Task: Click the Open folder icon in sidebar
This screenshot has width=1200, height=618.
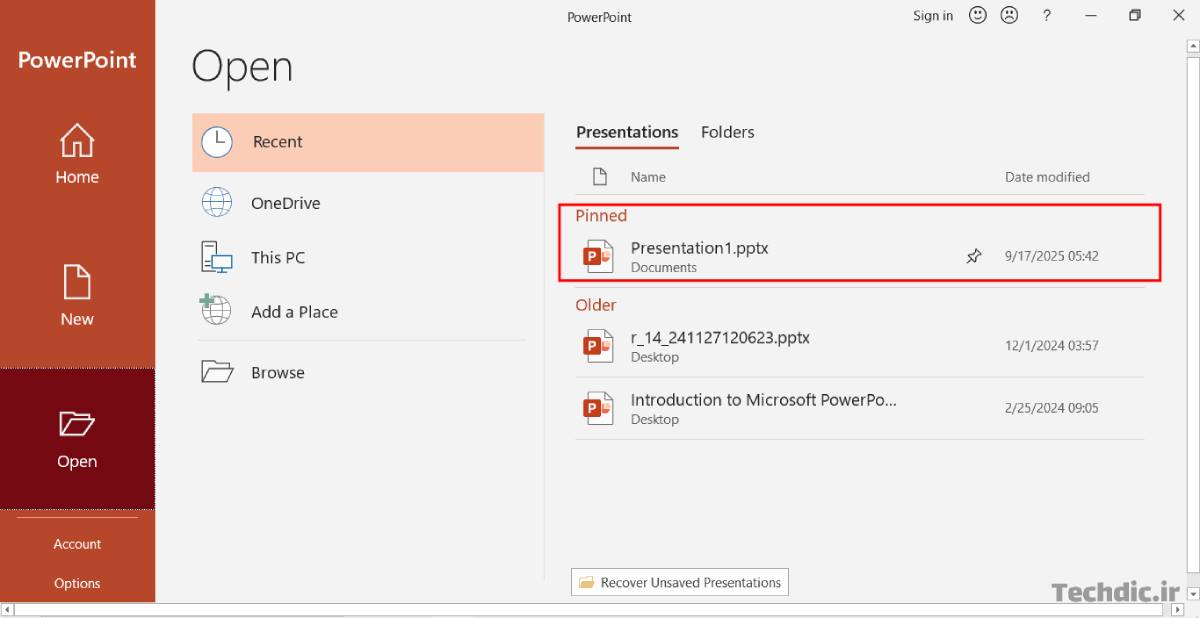Action: click(x=77, y=424)
